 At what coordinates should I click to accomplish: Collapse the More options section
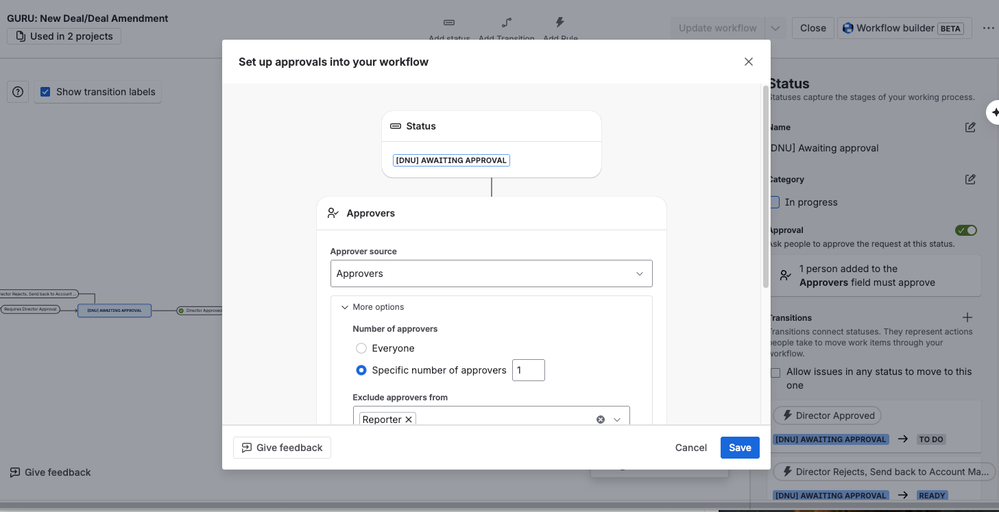(x=372, y=307)
